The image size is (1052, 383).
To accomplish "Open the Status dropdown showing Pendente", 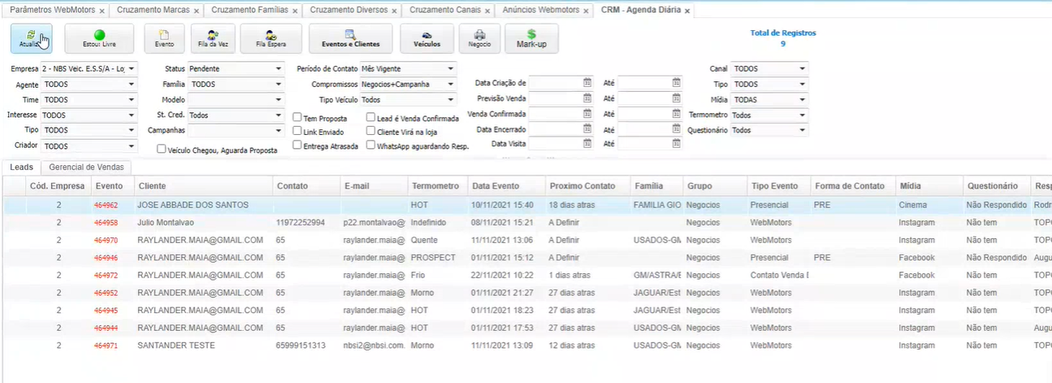I will [x=235, y=68].
